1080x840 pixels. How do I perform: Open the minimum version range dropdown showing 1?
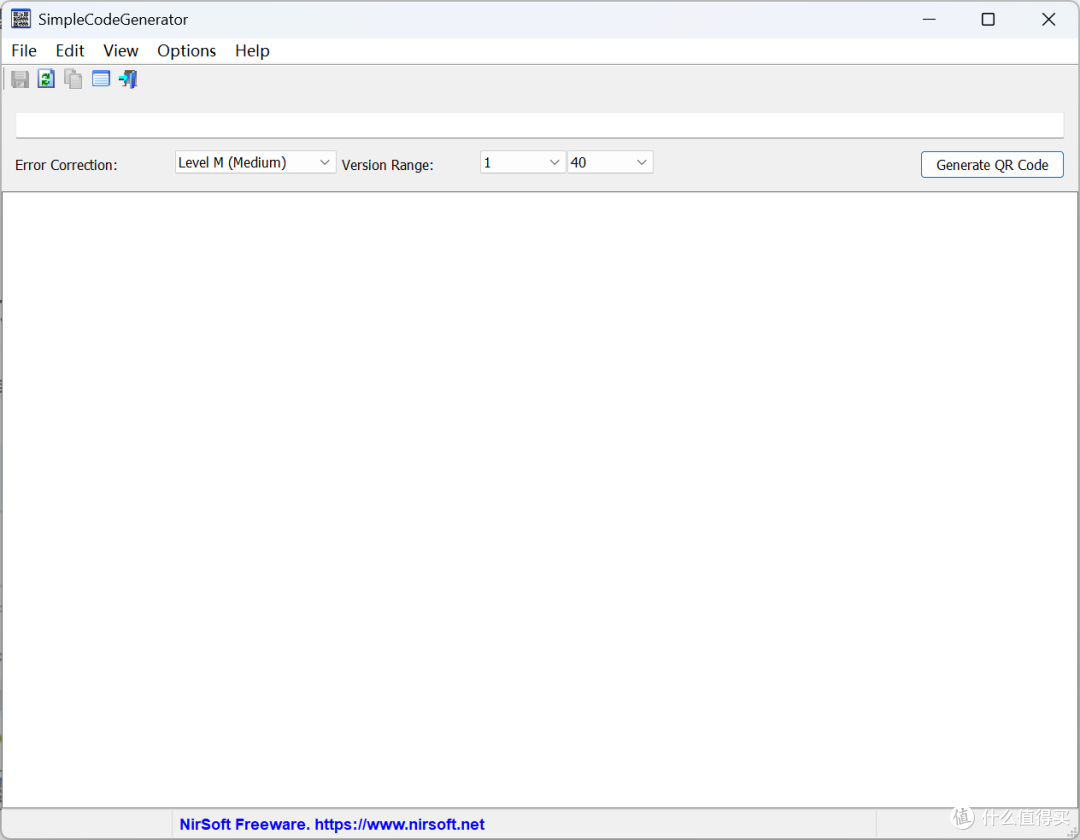click(523, 162)
